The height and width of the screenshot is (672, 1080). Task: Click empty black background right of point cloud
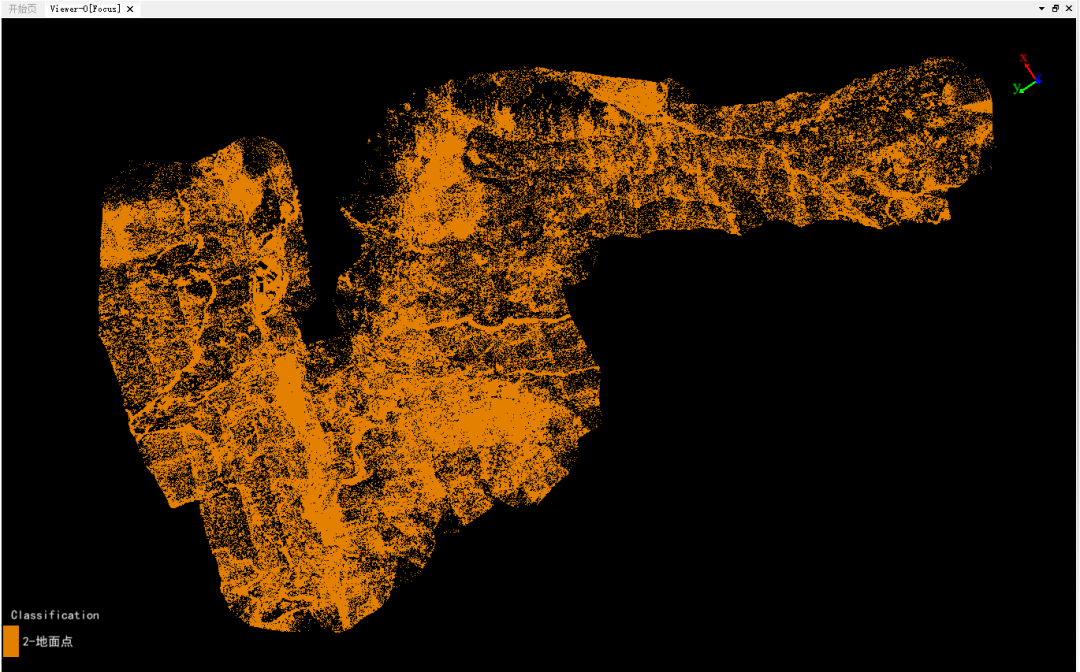(x=827, y=413)
